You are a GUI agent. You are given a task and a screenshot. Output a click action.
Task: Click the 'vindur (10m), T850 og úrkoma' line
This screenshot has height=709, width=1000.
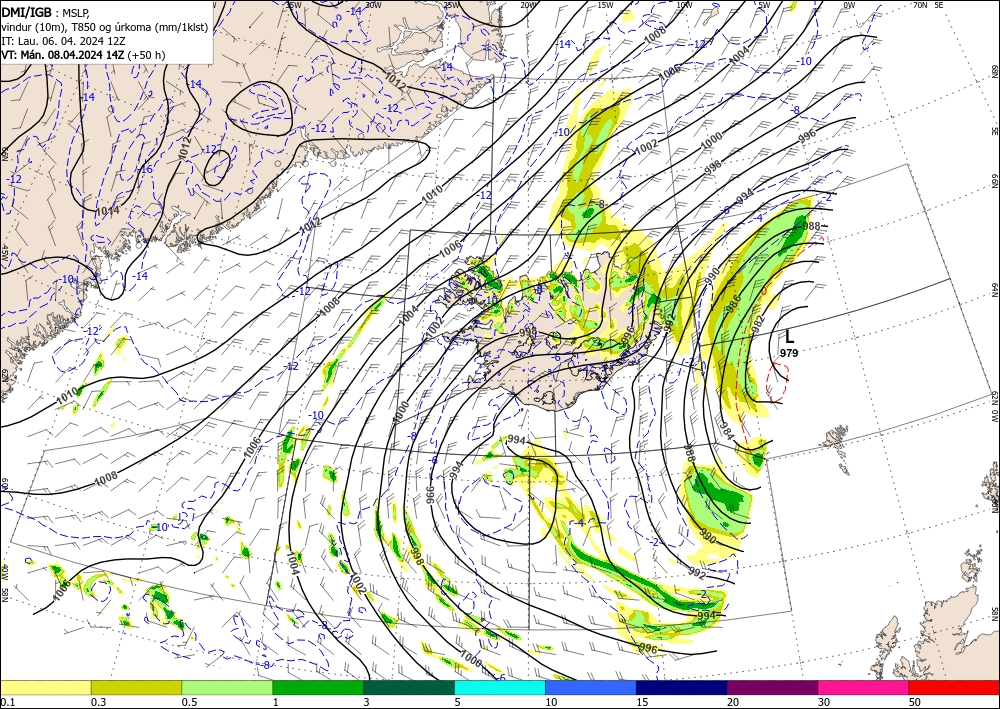(104, 26)
